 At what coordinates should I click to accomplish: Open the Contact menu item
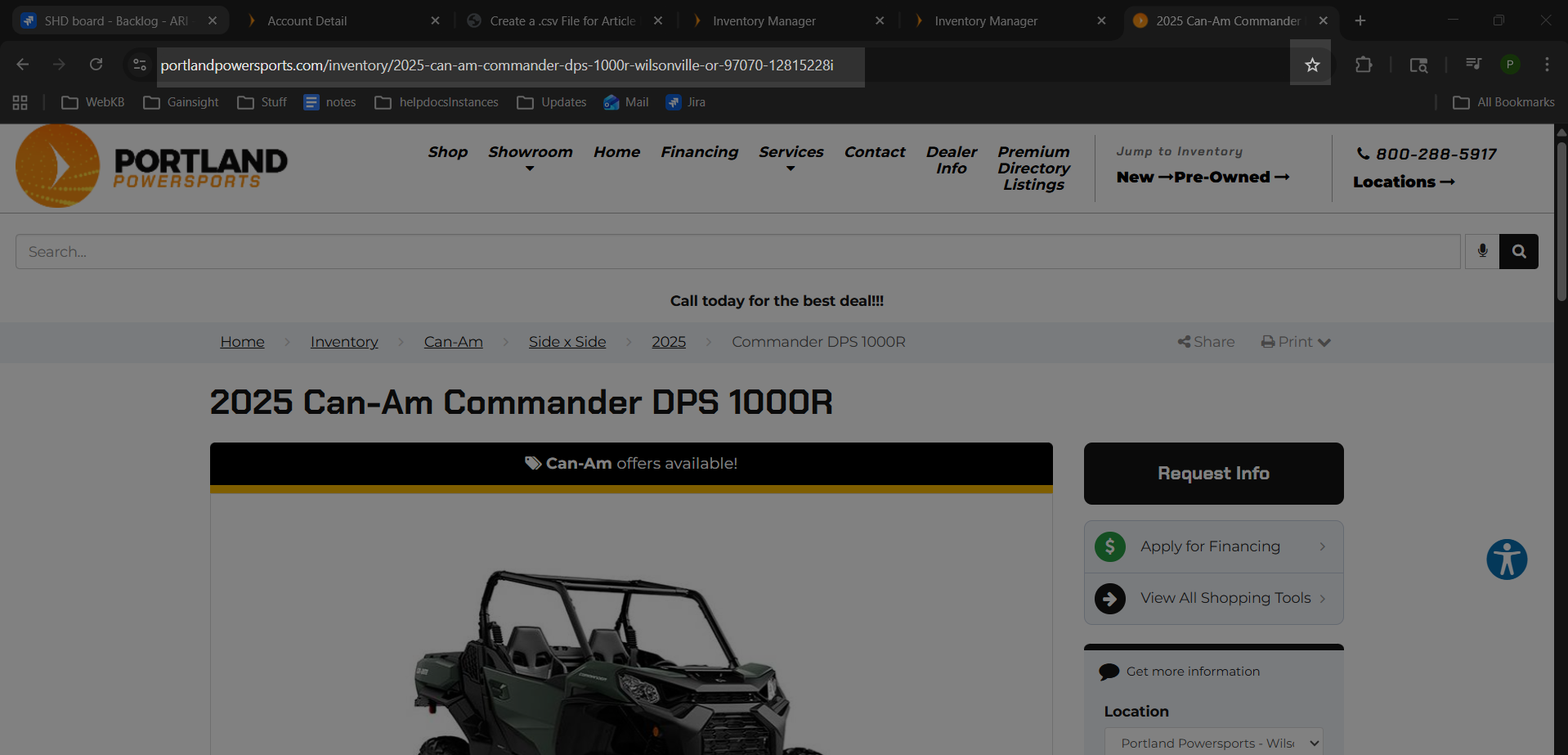tap(875, 152)
